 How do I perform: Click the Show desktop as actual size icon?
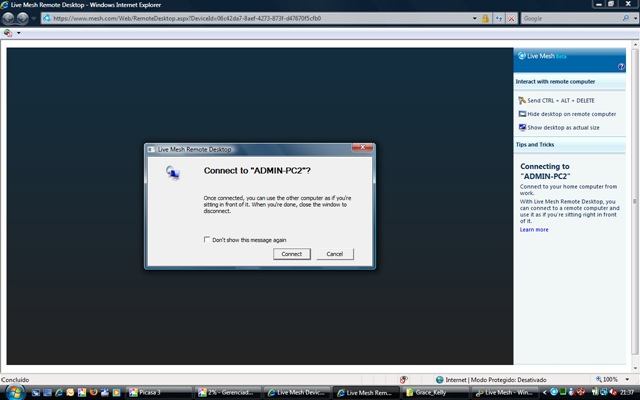[x=522, y=127]
